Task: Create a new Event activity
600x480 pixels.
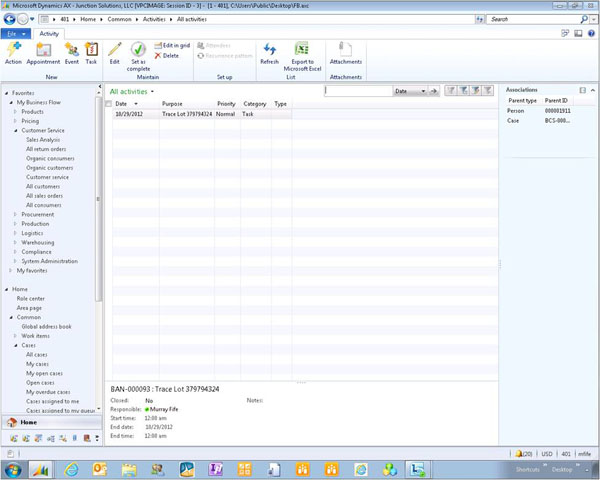Action: (72, 52)
